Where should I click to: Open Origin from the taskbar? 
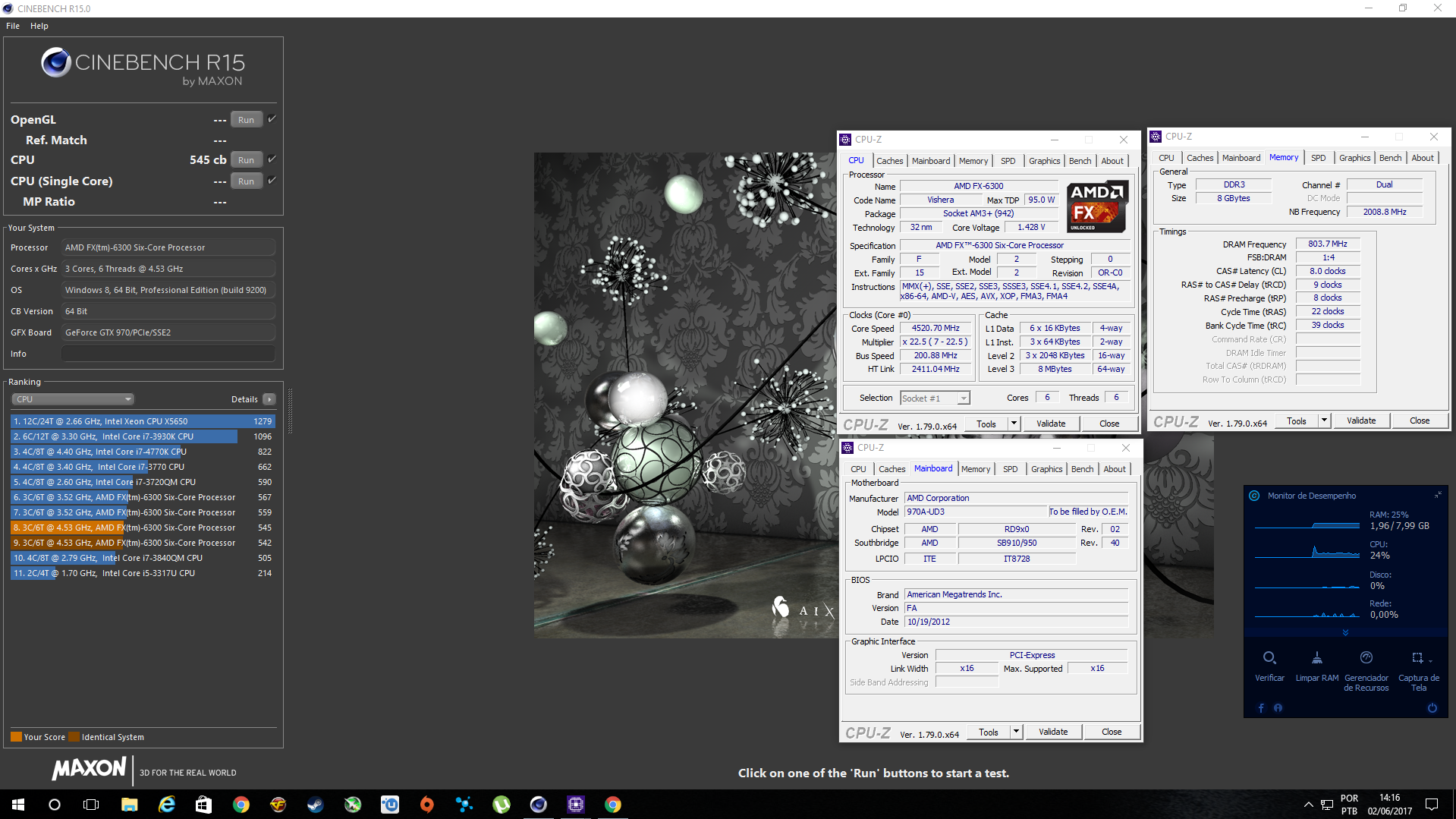click(427, 805)
